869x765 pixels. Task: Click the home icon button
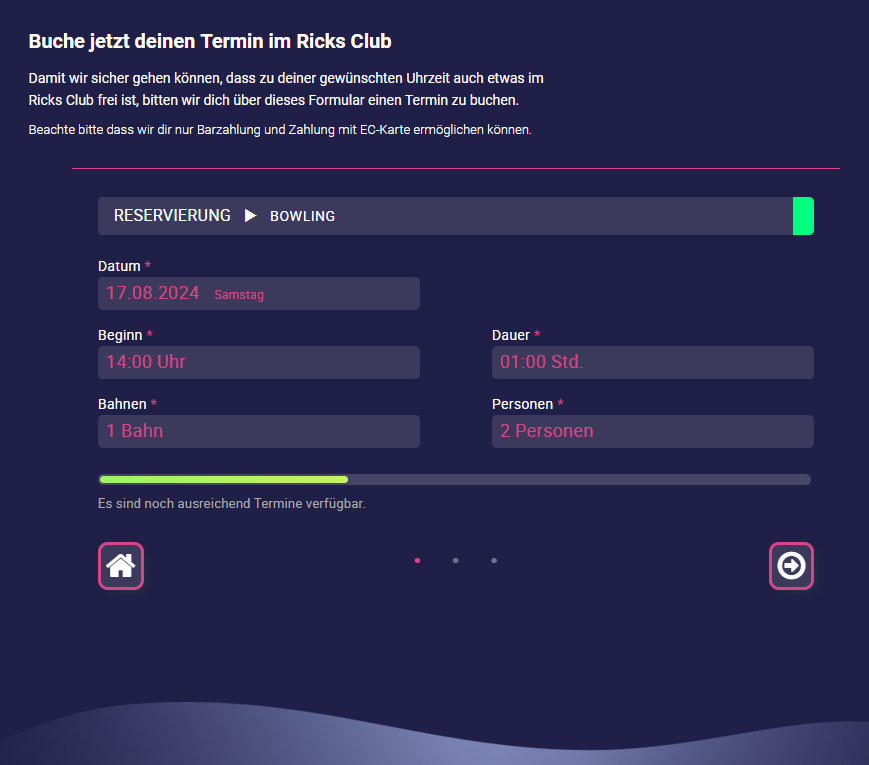[121, 566]
